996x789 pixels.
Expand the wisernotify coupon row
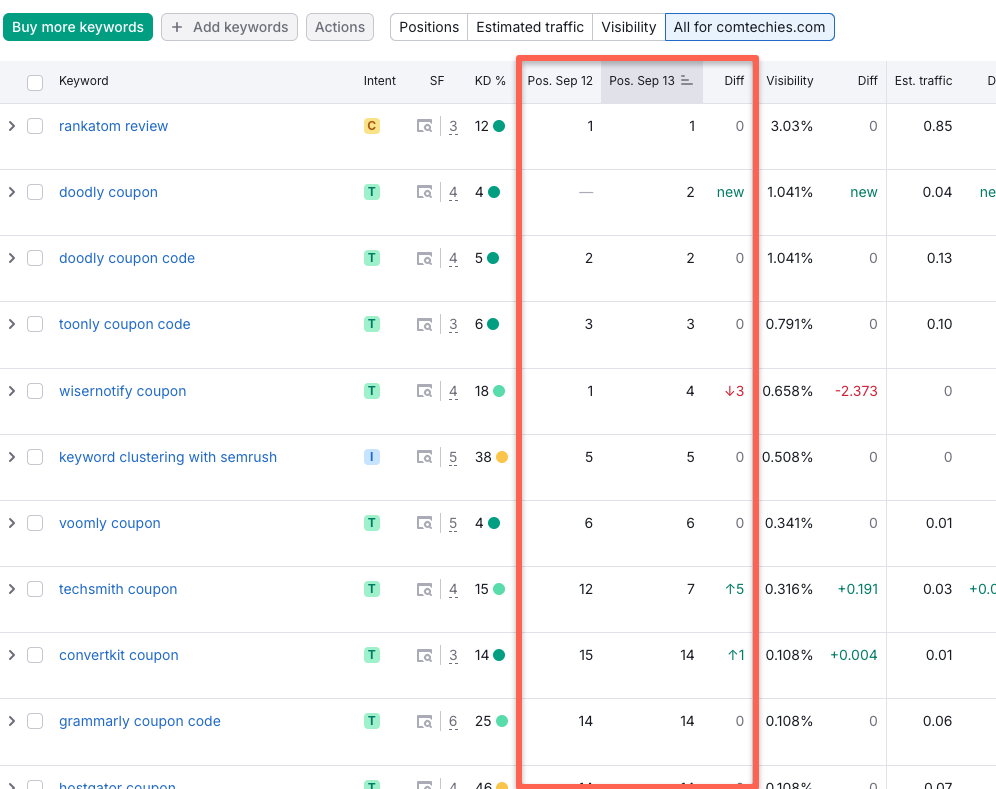pos(11,391)
